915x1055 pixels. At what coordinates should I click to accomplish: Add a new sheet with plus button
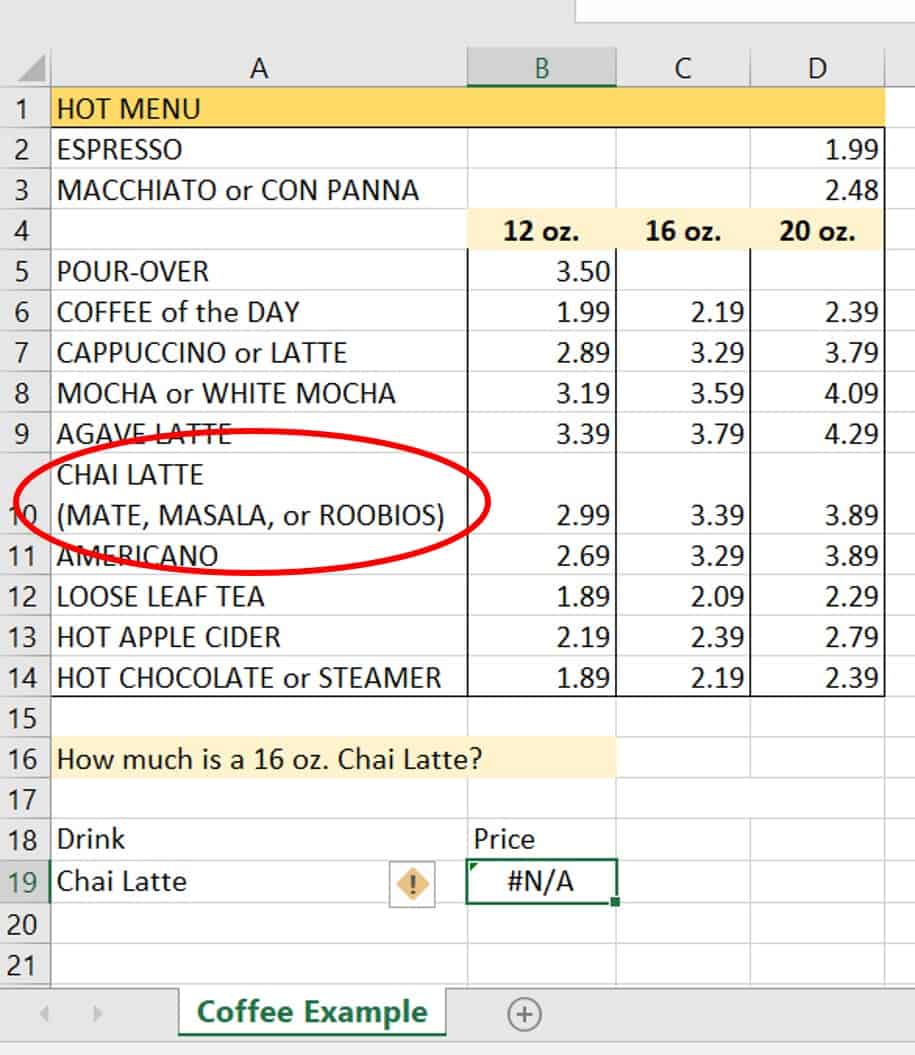(524, 1014)
